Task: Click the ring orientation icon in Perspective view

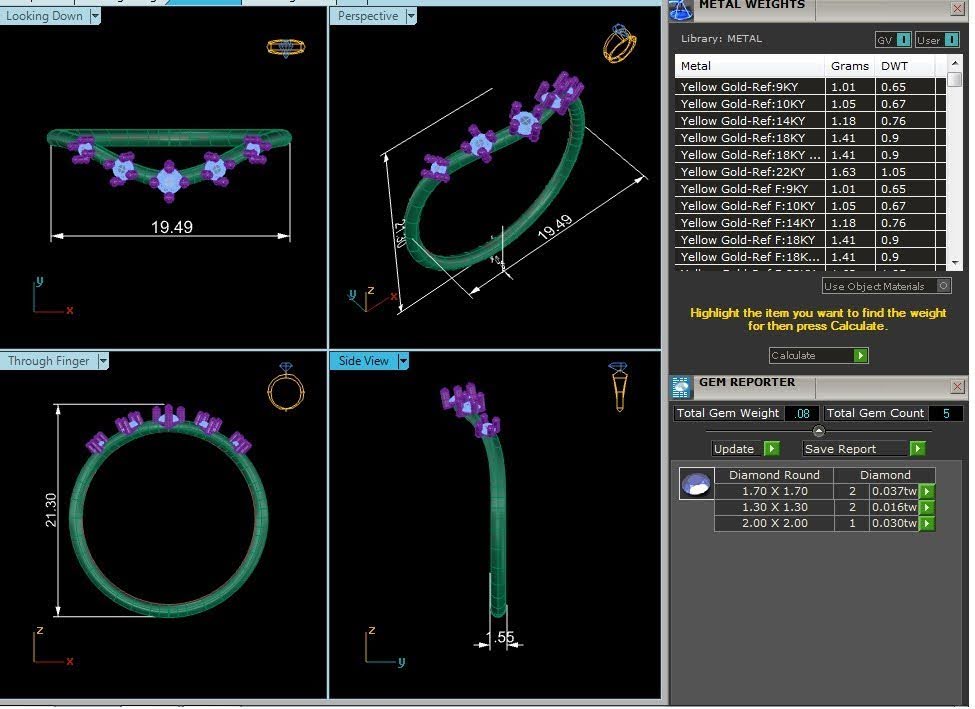Action: [619, 43]
